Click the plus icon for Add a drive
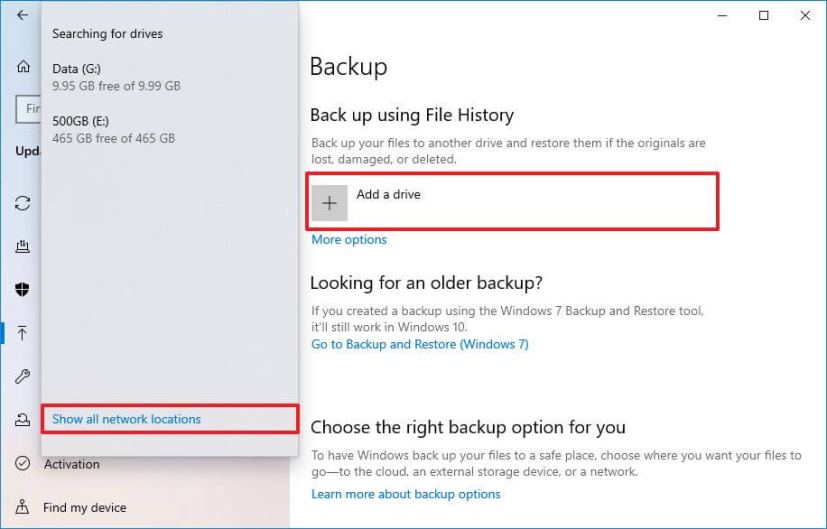This screenshot has height=529, width=827. click(x=329, y=202)
